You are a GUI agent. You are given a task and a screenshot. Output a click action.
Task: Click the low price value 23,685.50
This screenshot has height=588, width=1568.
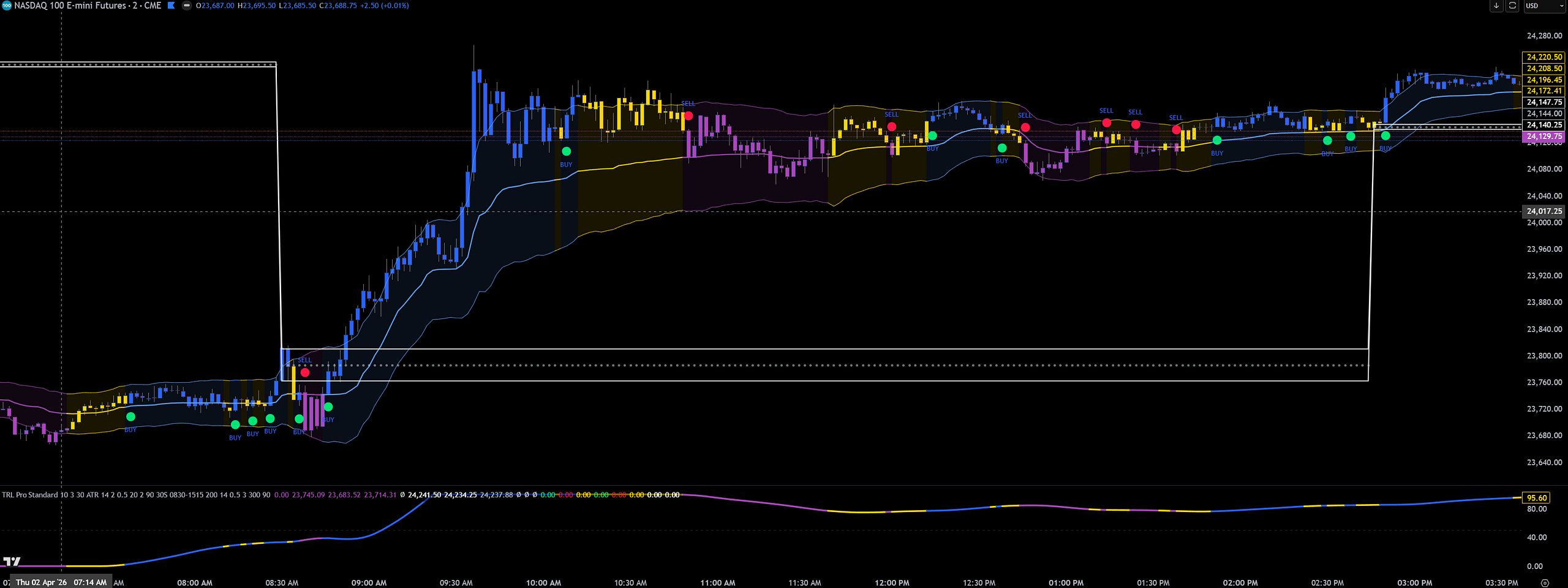[x=298, y=6]
